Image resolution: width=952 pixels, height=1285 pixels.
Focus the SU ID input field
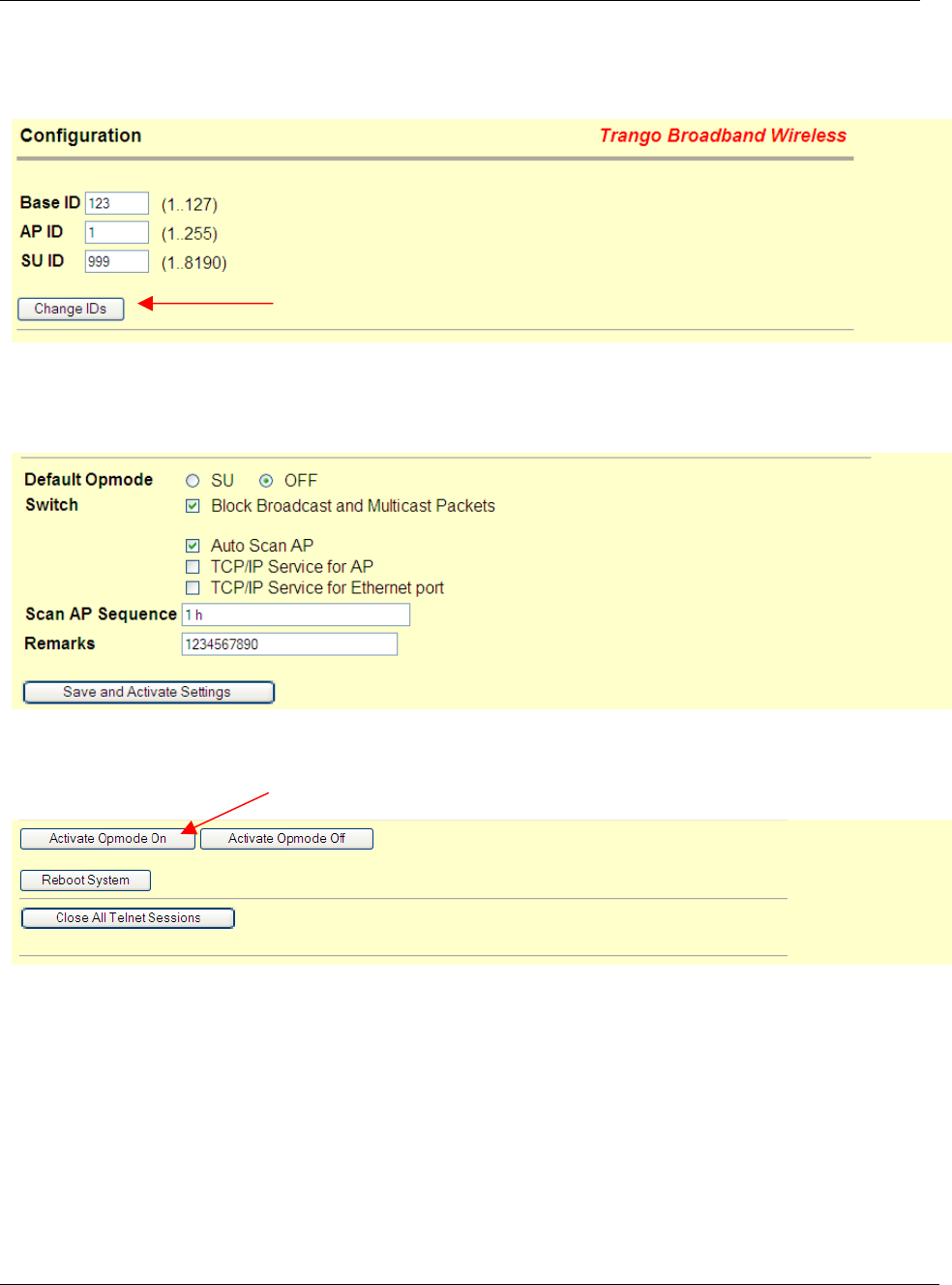click(117, 261)
